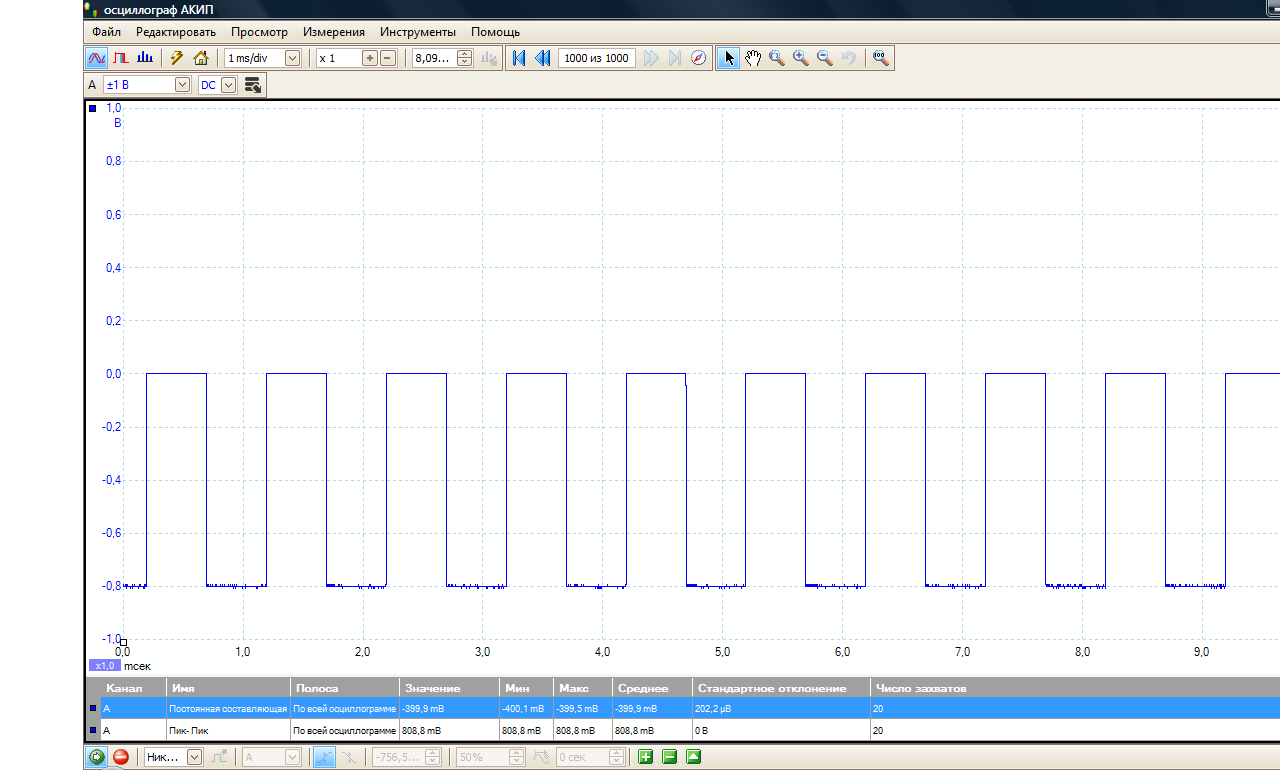Click the auto setup lightning icon
The width and height of the screenshot is (1280, 770).
(177, 58)
